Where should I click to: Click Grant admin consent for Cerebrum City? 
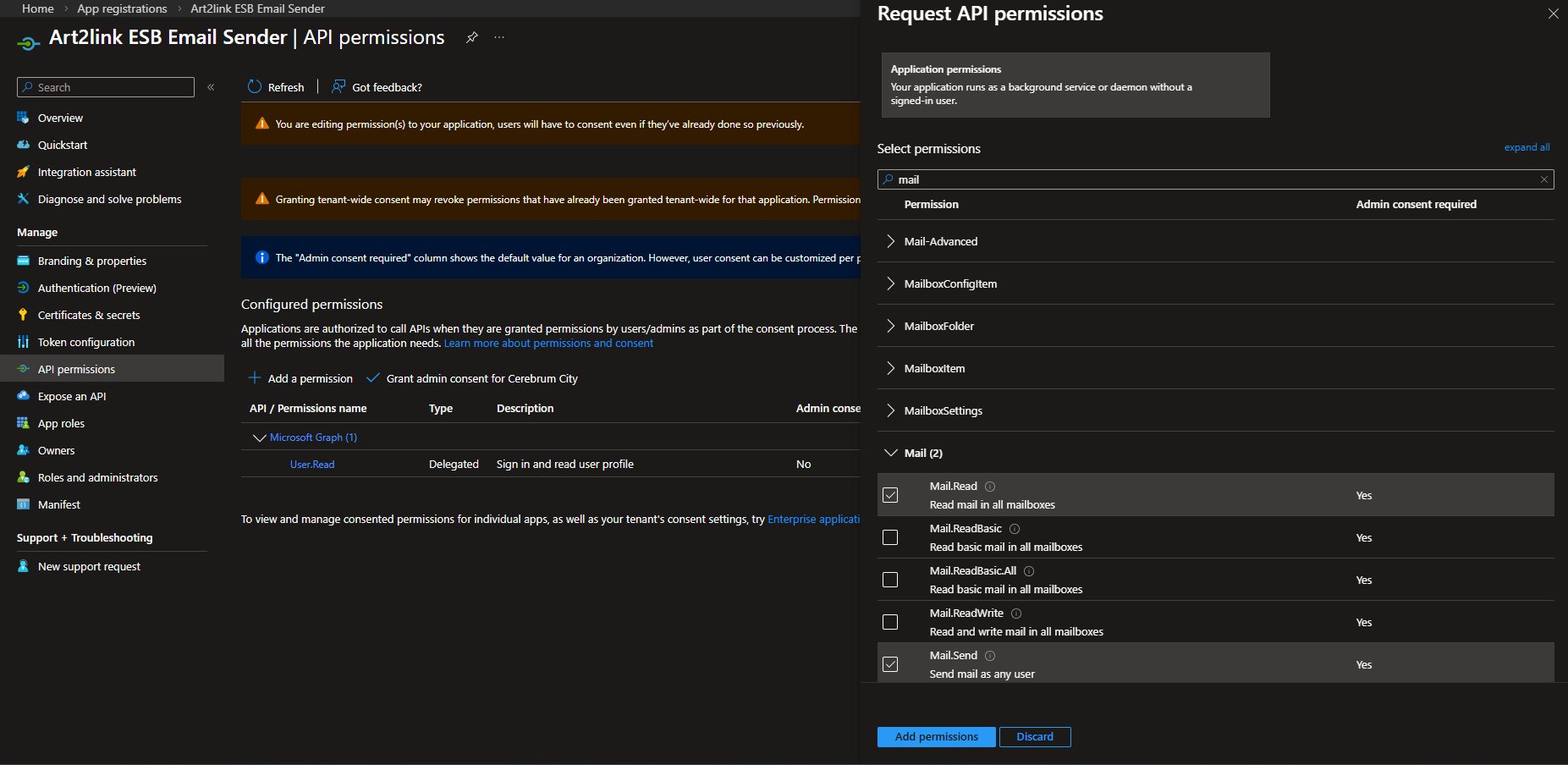(x=472, y=378)
